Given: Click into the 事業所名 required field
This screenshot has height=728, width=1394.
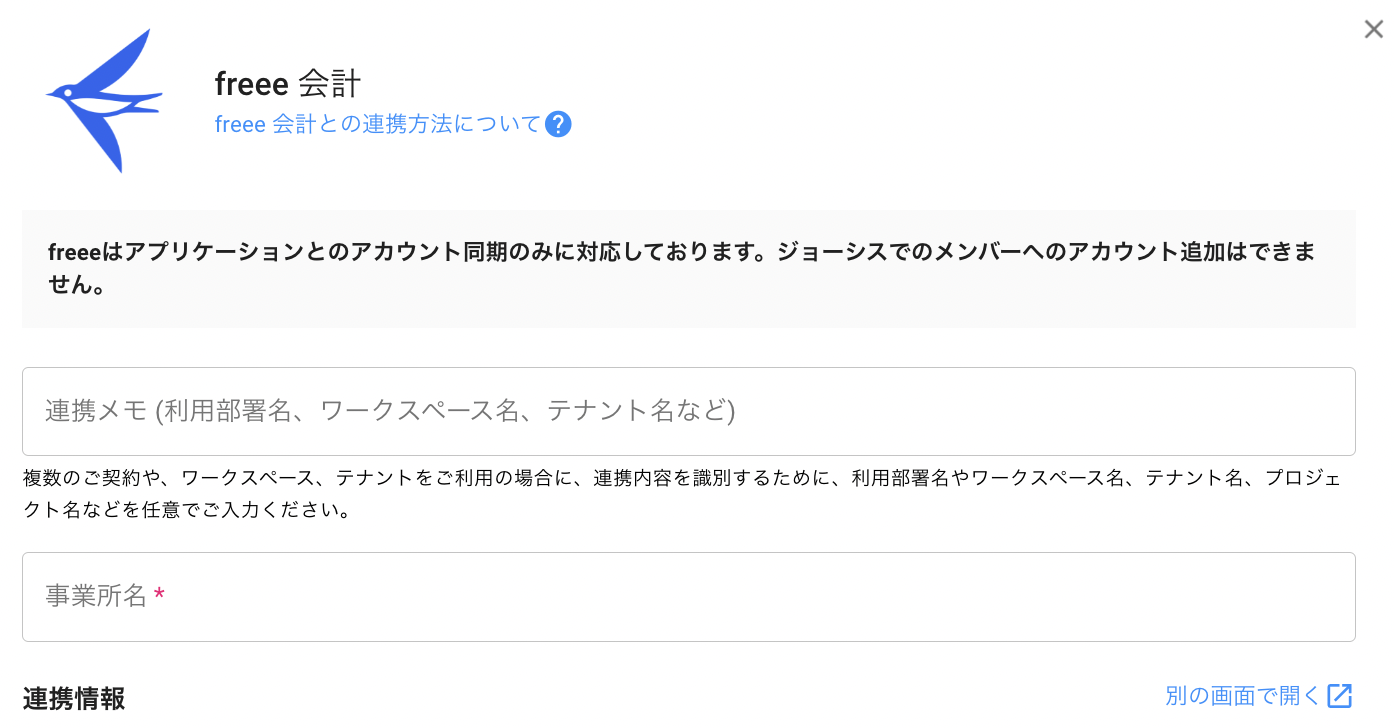Looking at the screenshot, I should click(x=688, y=597).
